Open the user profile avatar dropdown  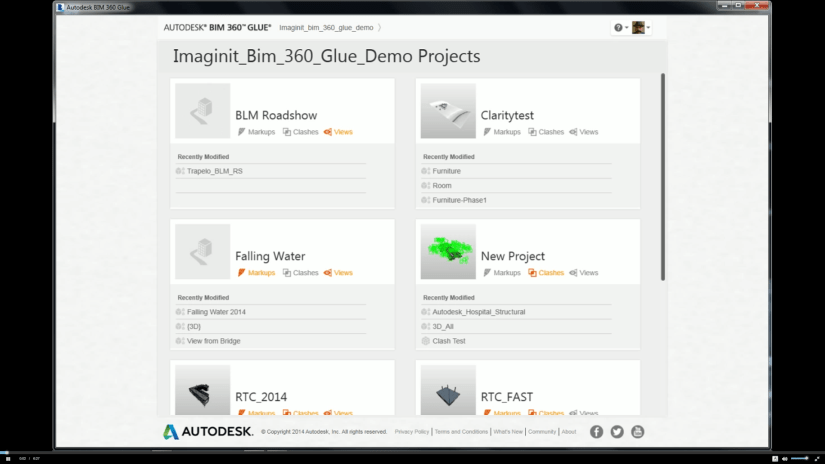642,28
